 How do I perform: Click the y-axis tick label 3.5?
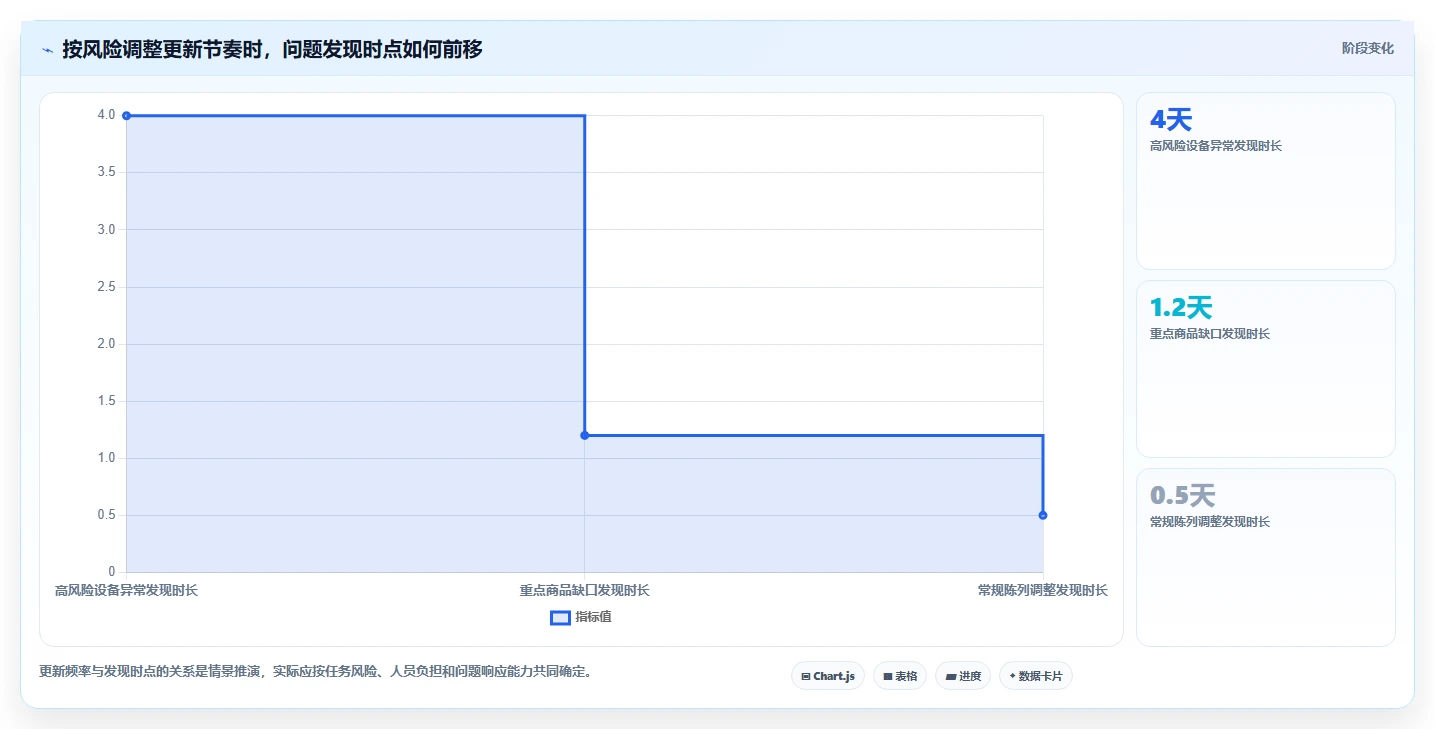point(106,172)
